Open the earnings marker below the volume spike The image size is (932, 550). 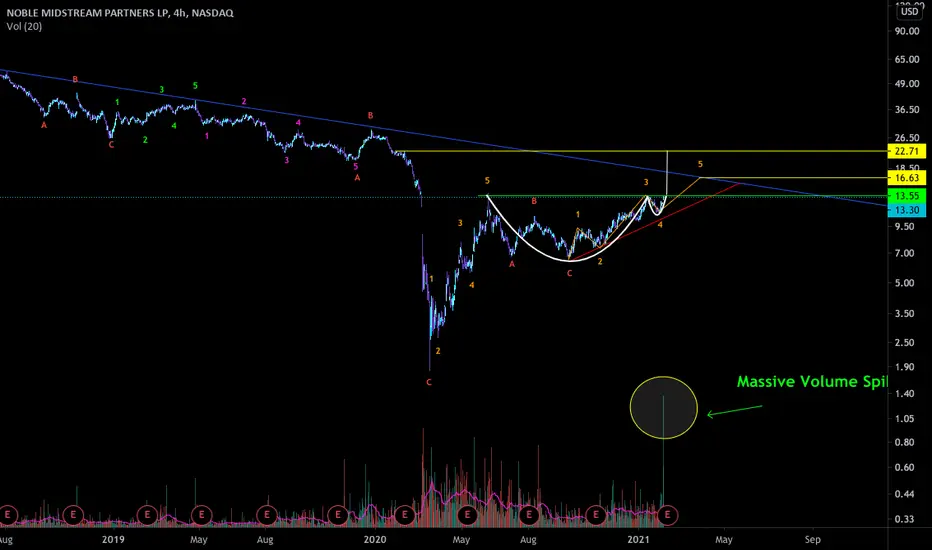pos(667,514)
